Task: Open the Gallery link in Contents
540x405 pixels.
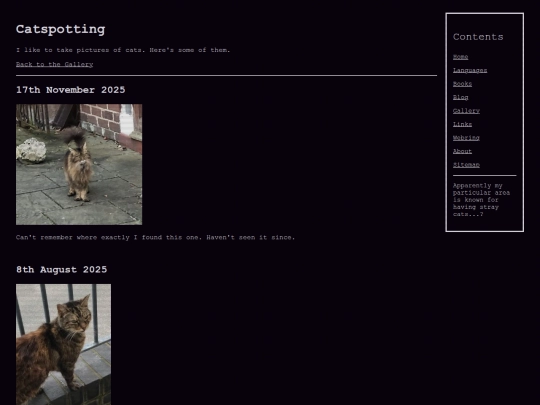Action: [x=466, y=111]
